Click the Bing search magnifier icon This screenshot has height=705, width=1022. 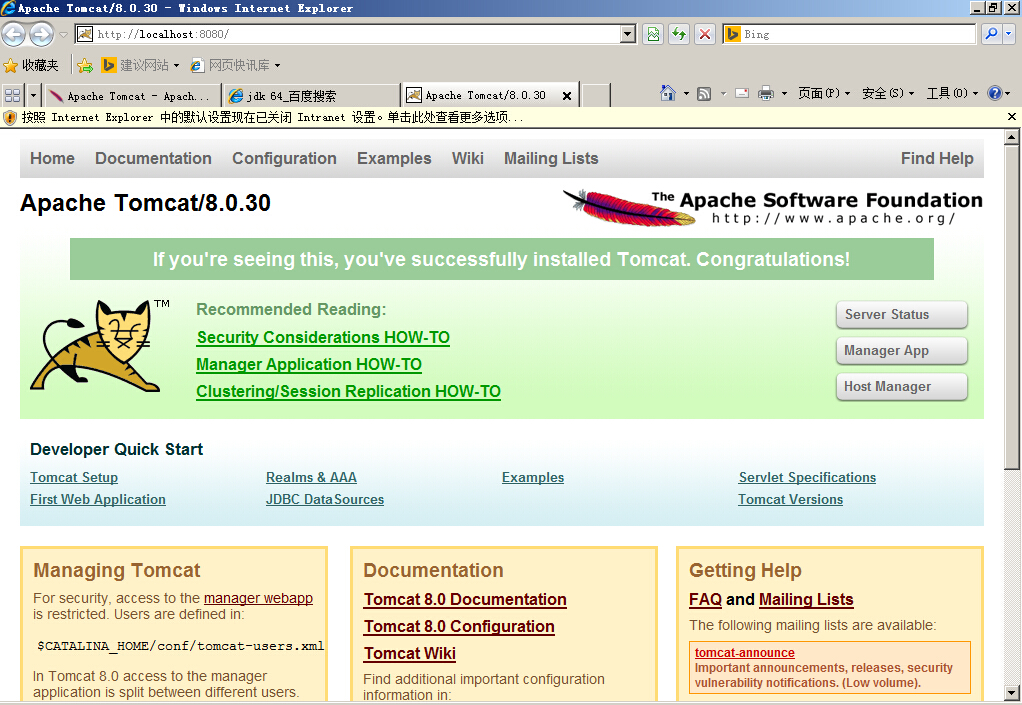[x=990, y=34]
